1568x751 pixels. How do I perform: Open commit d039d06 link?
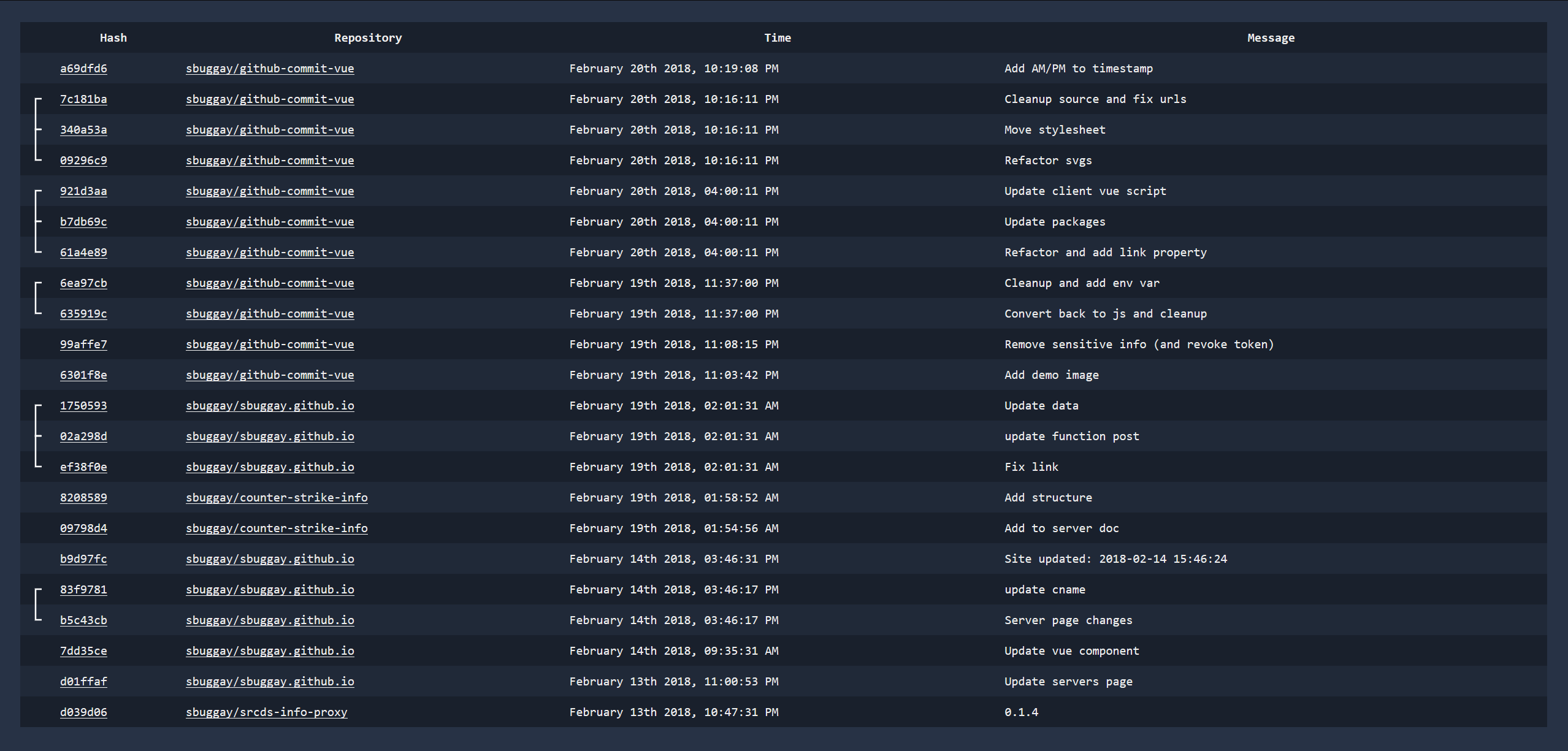tap(83, 712)
